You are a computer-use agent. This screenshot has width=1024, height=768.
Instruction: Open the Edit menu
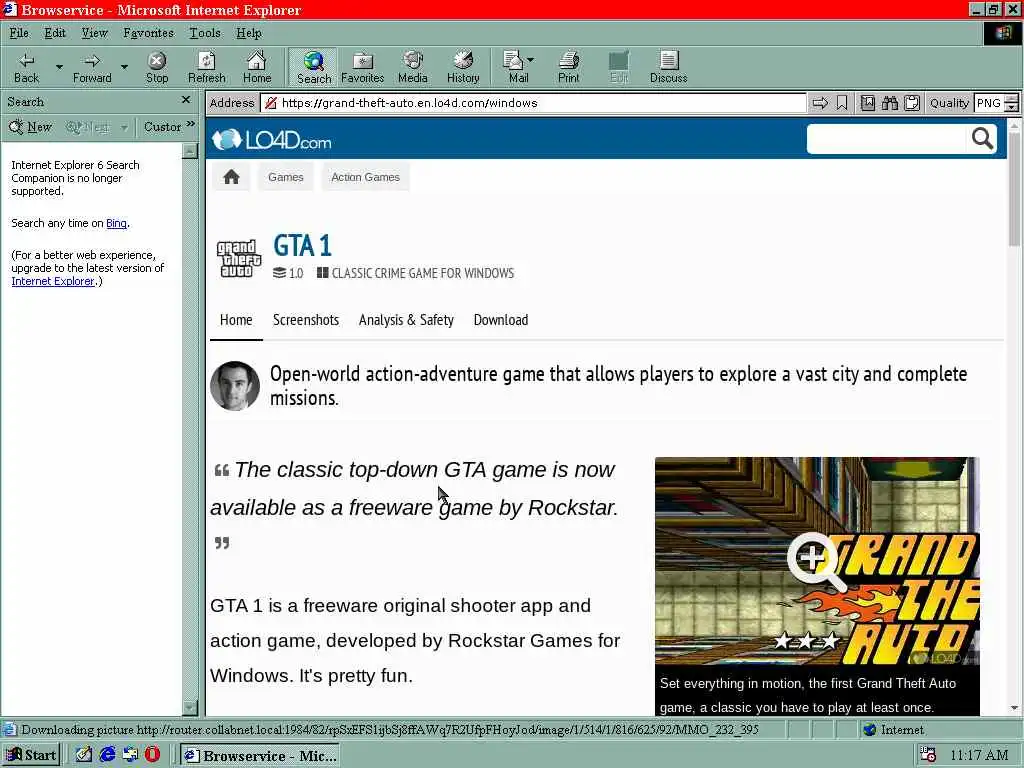55,33
